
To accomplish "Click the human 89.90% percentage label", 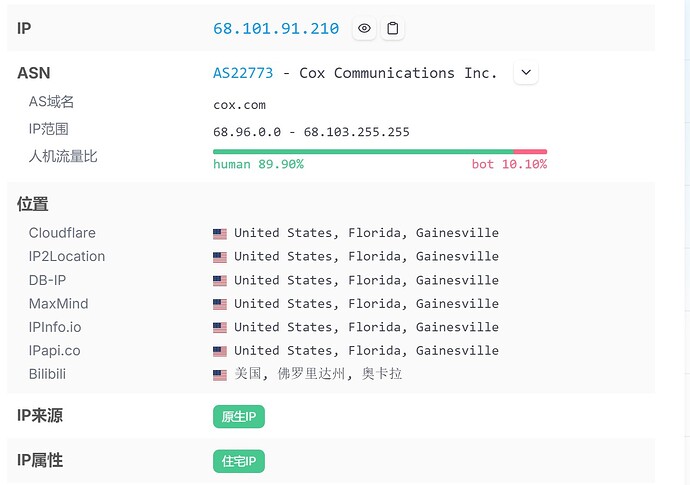I will 258,164.
